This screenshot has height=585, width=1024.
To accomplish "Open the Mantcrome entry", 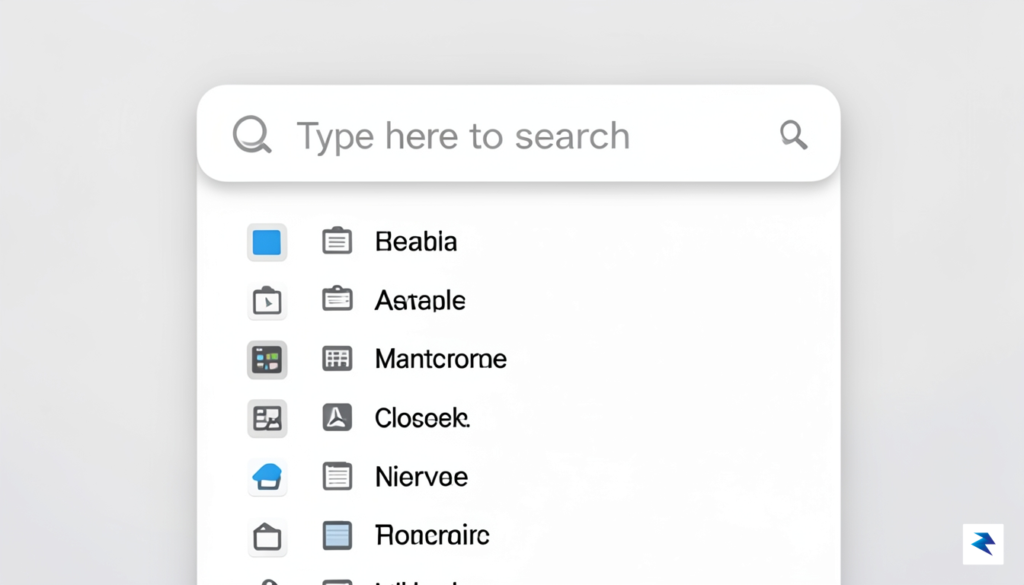I will (x=441, y=359).
